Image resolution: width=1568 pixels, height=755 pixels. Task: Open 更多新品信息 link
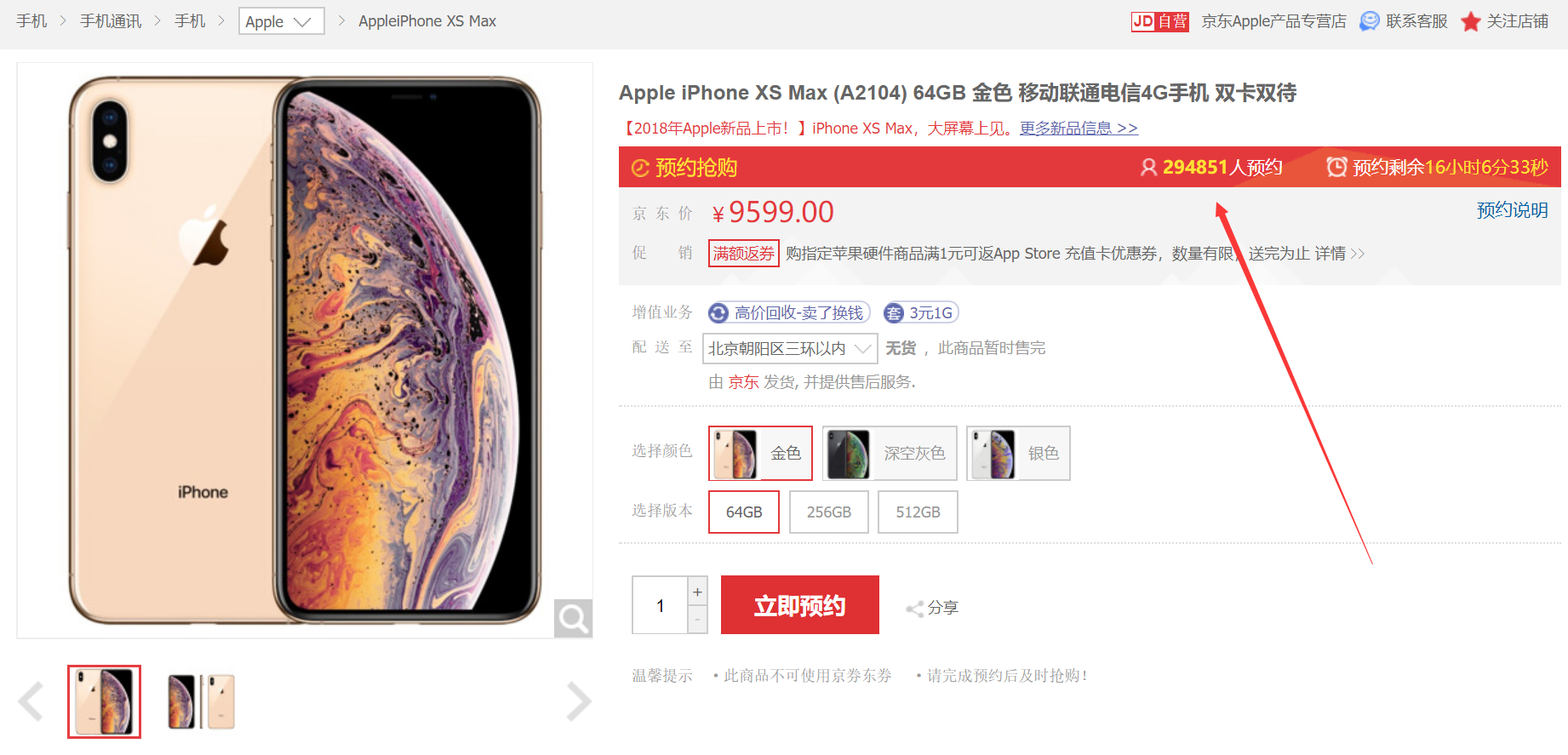click(x=1079, y=129)
